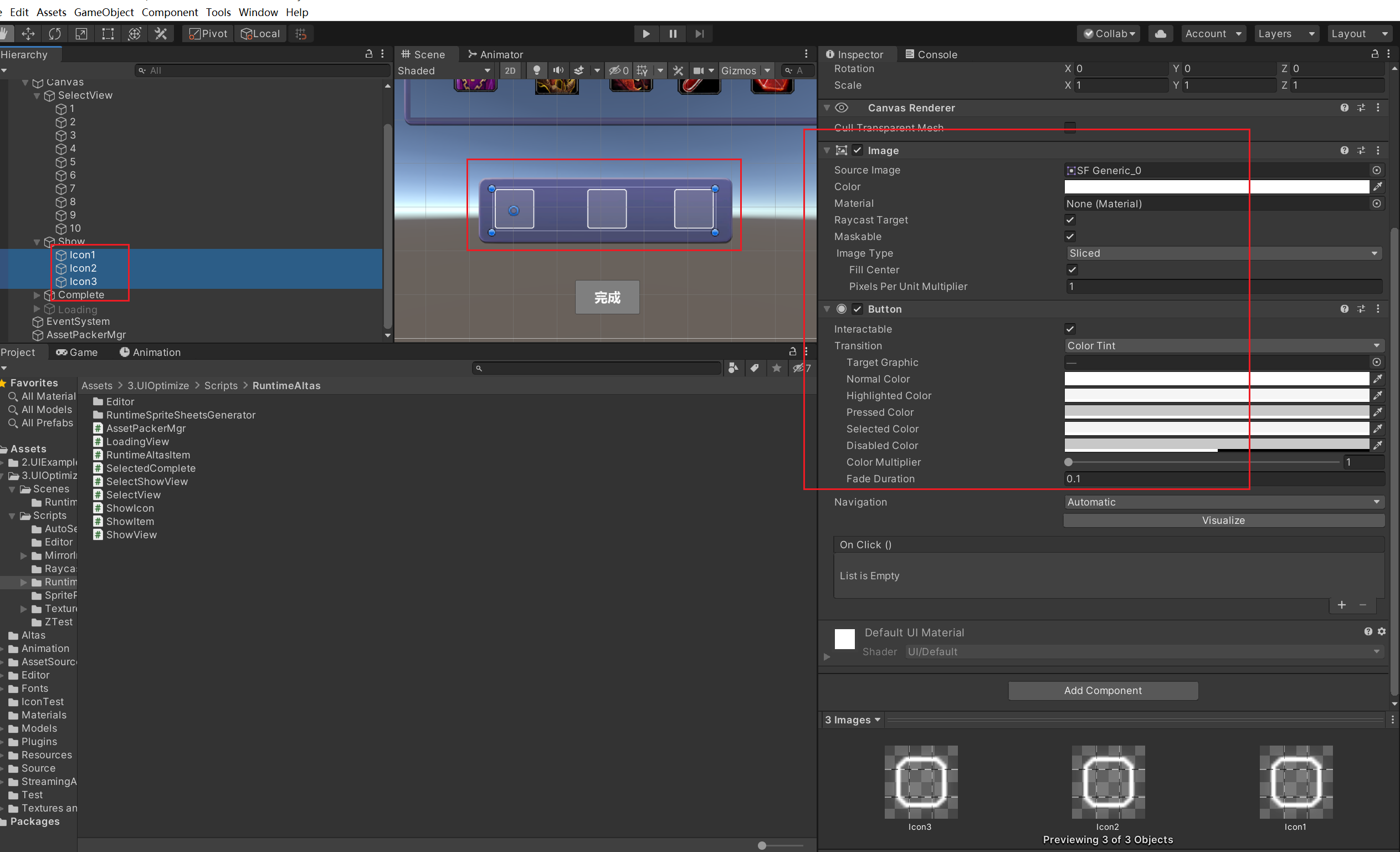Open scene camera settings icon
Image resolution: width=1400 pixels, height=852 pixels.
[x=698, y=70]
